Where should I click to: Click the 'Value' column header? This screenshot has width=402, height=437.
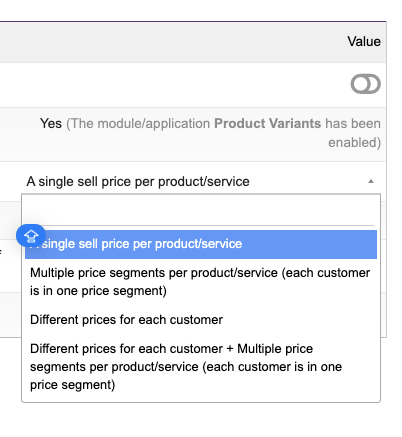364,42
